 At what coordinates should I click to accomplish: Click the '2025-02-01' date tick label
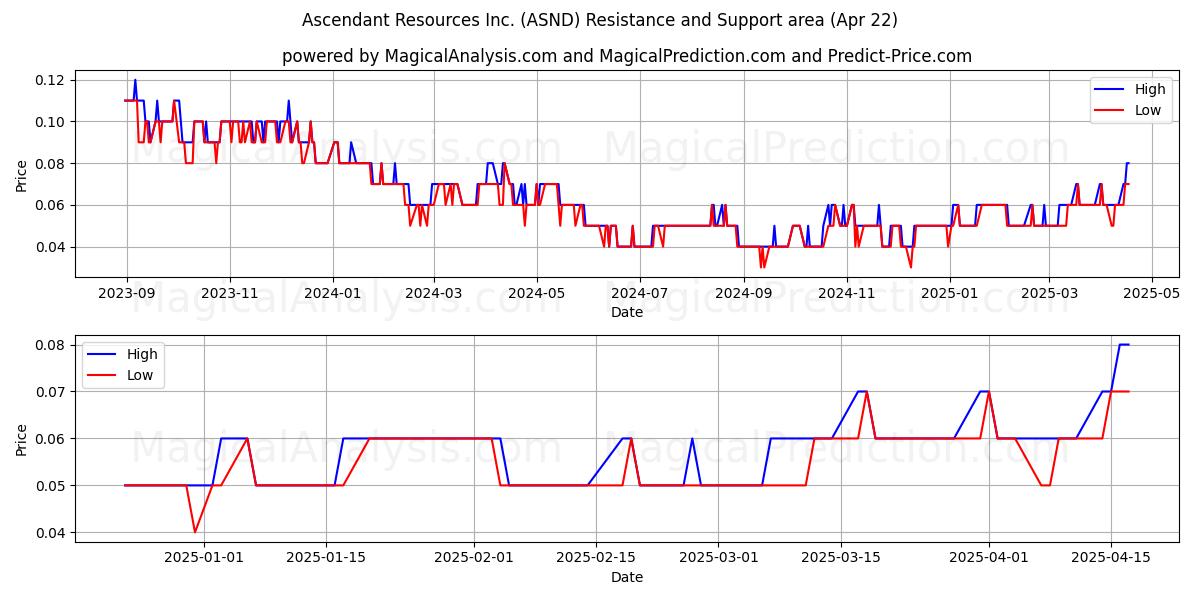tap(474, 558)
